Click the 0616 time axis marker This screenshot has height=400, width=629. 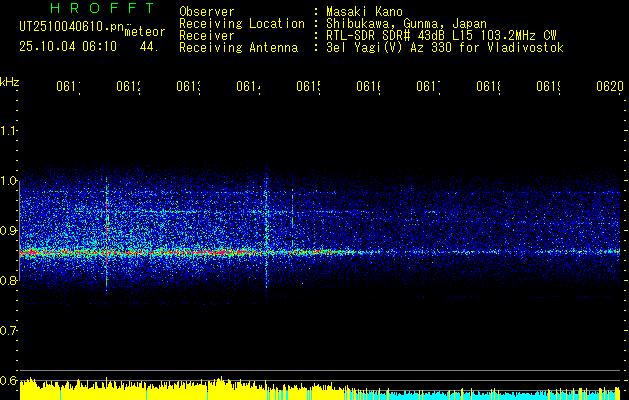[x=369, y=86]
